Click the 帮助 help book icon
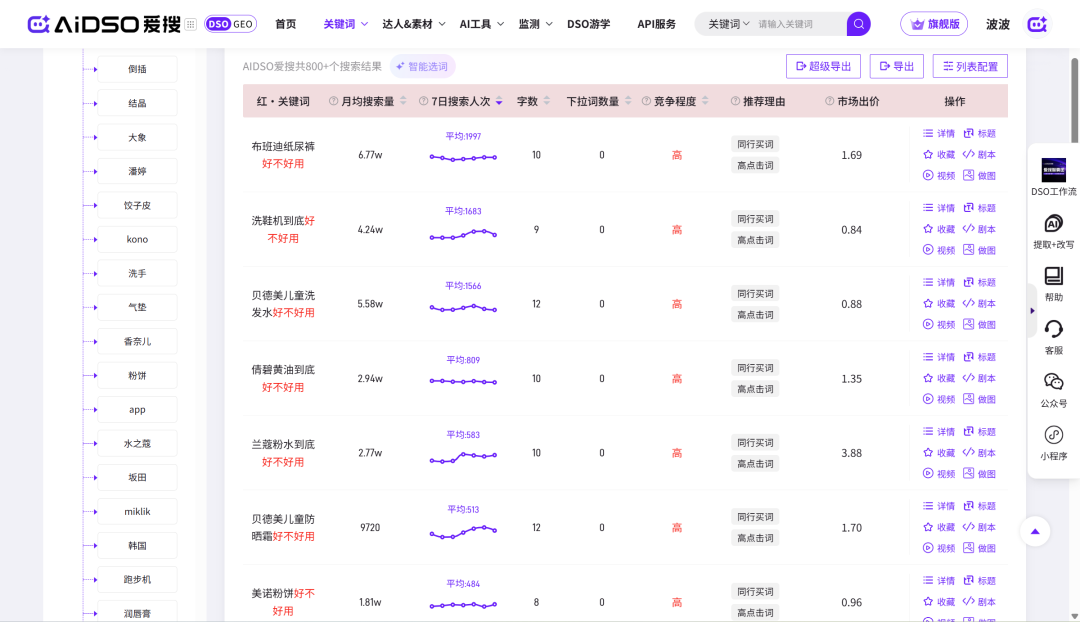The image size is (1080, 622). pos(1053,276)
